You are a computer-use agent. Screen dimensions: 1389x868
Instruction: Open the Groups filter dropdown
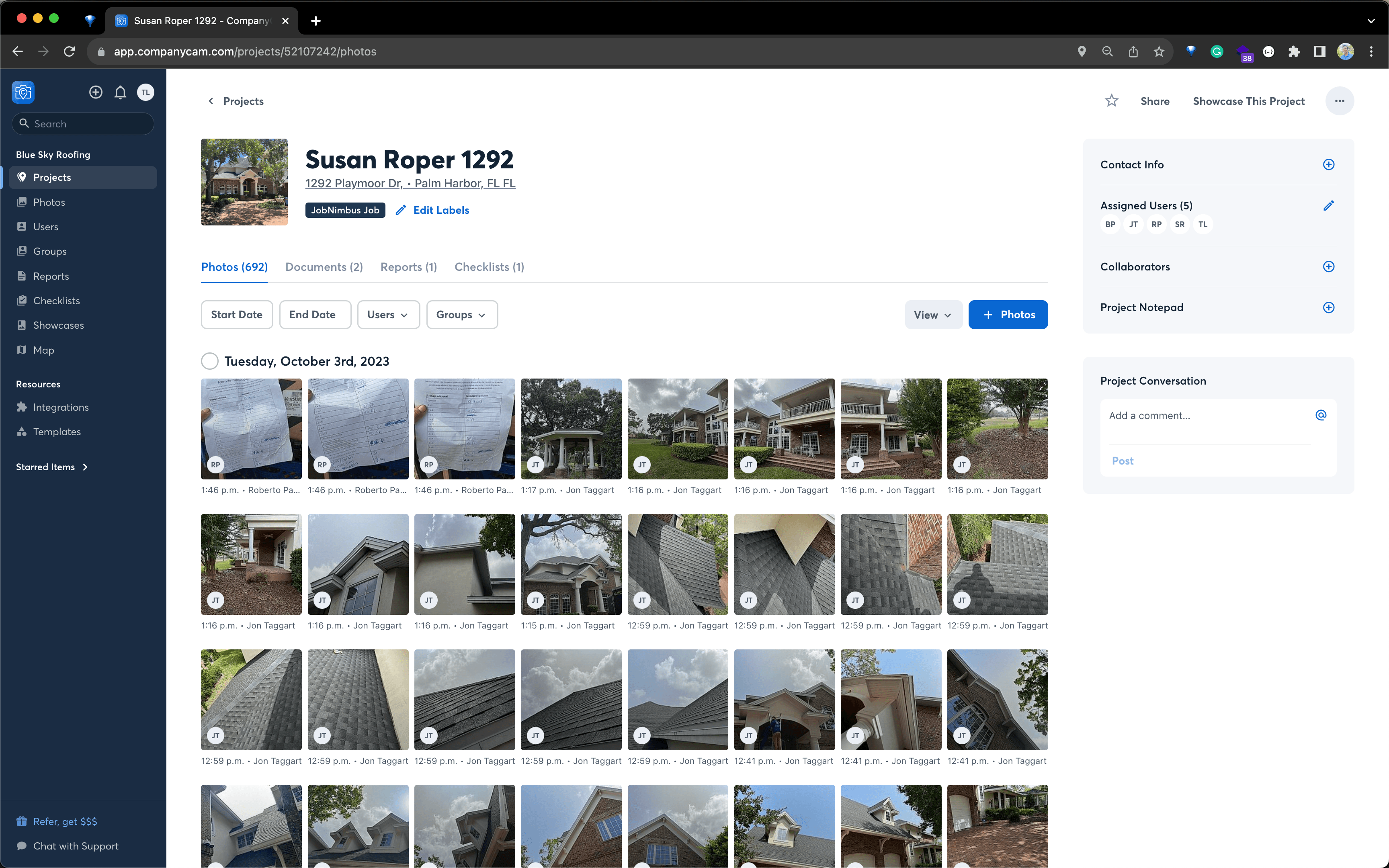point(461,315)
